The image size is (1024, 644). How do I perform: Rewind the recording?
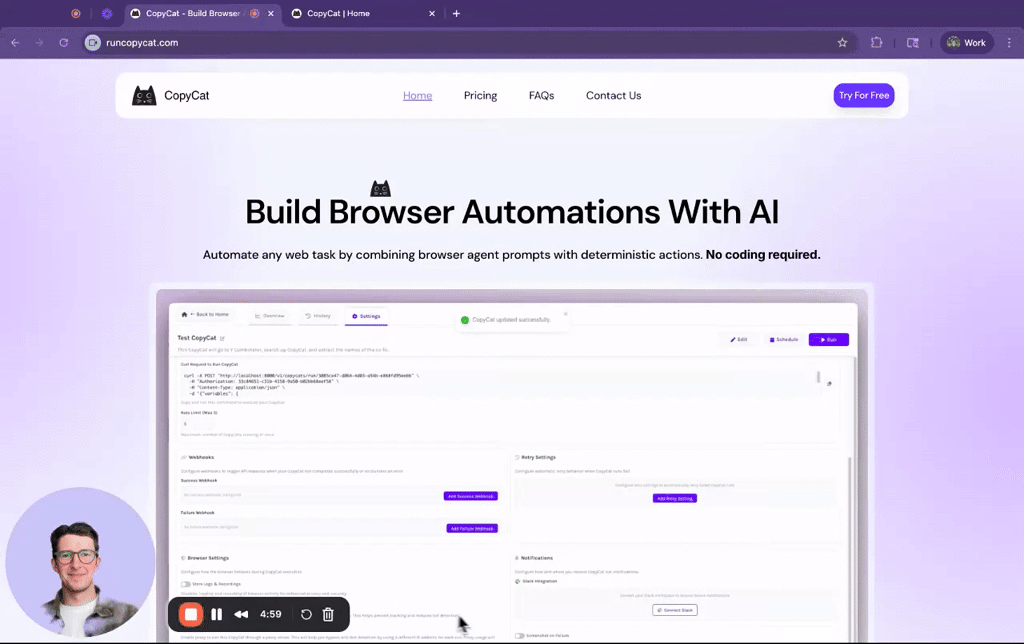(x=241, y=614)
